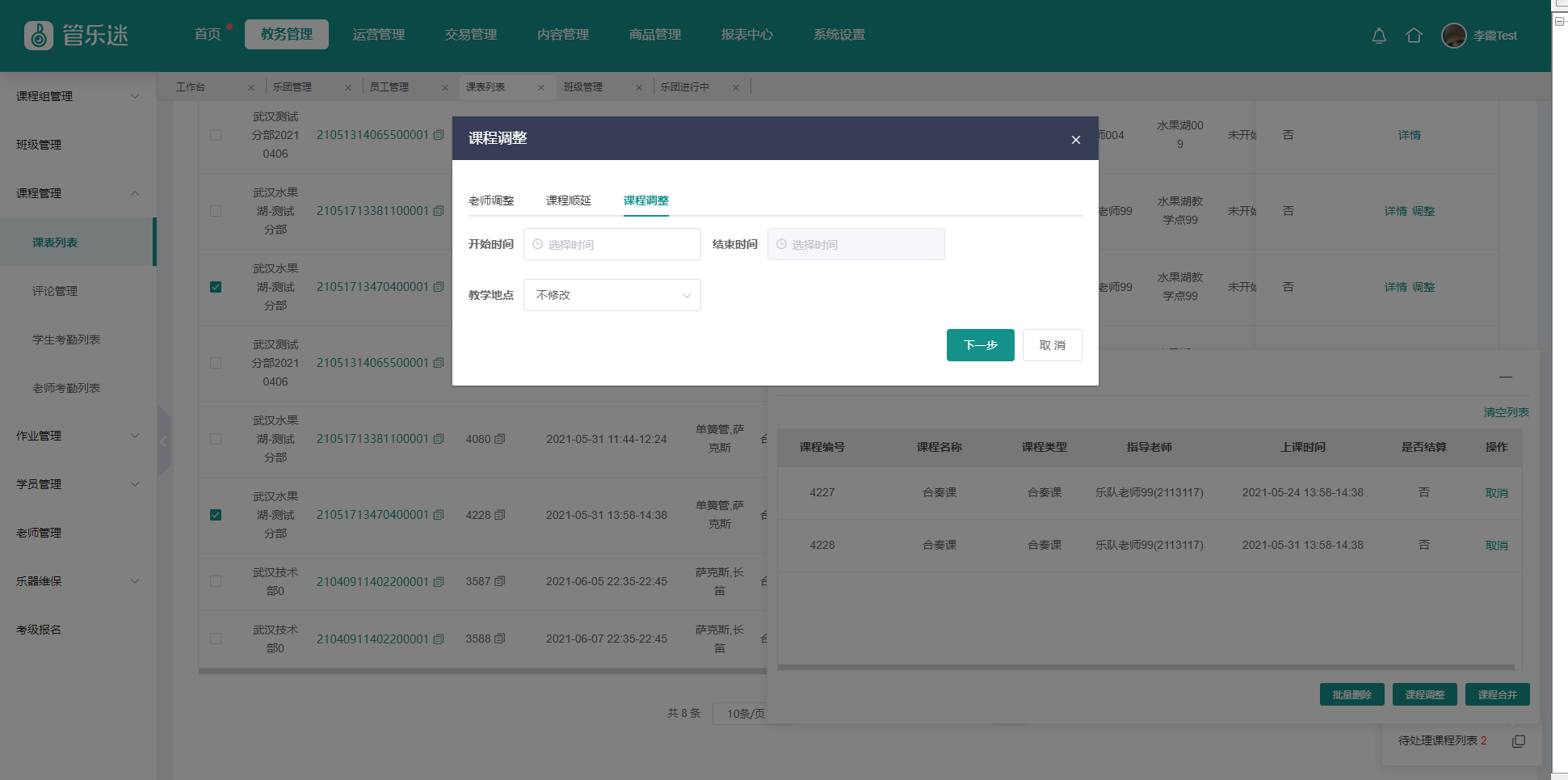Click copy icon beside course number 4228

point(500,515)
